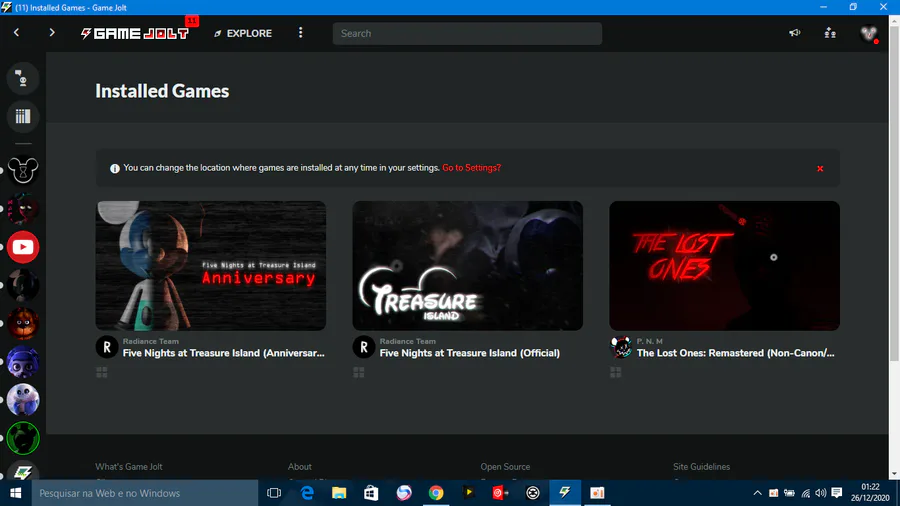Viewport: 900px width, 506px height.
Task: Open the mouse-head hourglass community
Action: [23, 170]
